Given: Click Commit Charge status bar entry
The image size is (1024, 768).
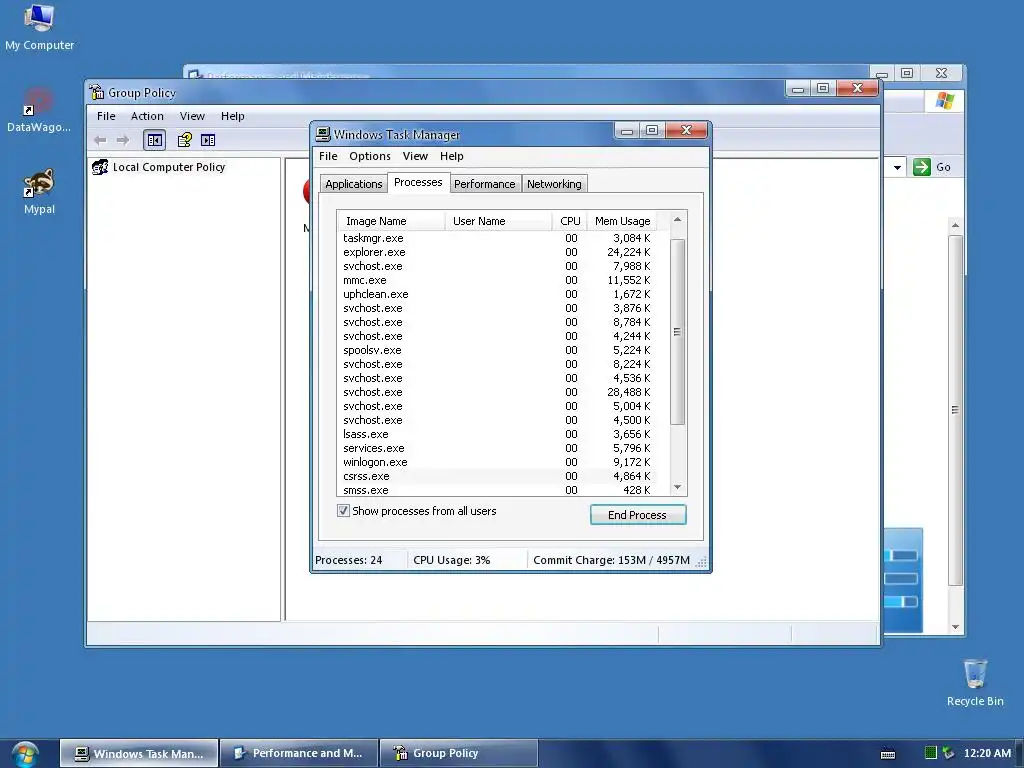Looking at the screenshot, I should [x=611, y=560].
